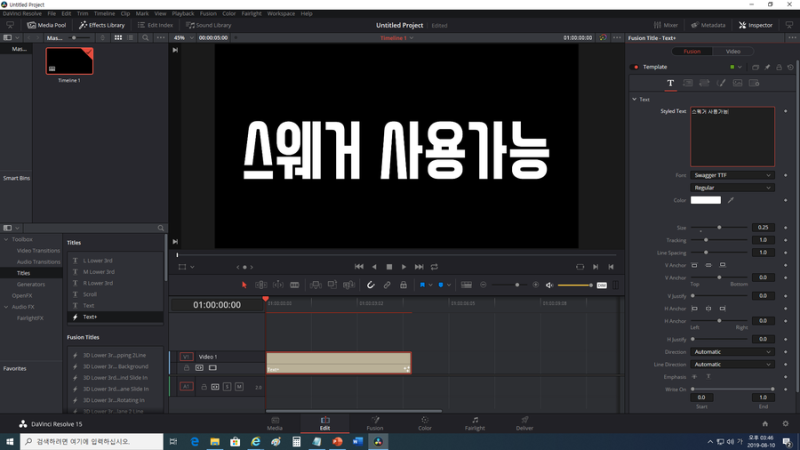Screen dimensions: 800x450
Task: Adjust the timeline zoom slider
Action: (x=508, y=285)
